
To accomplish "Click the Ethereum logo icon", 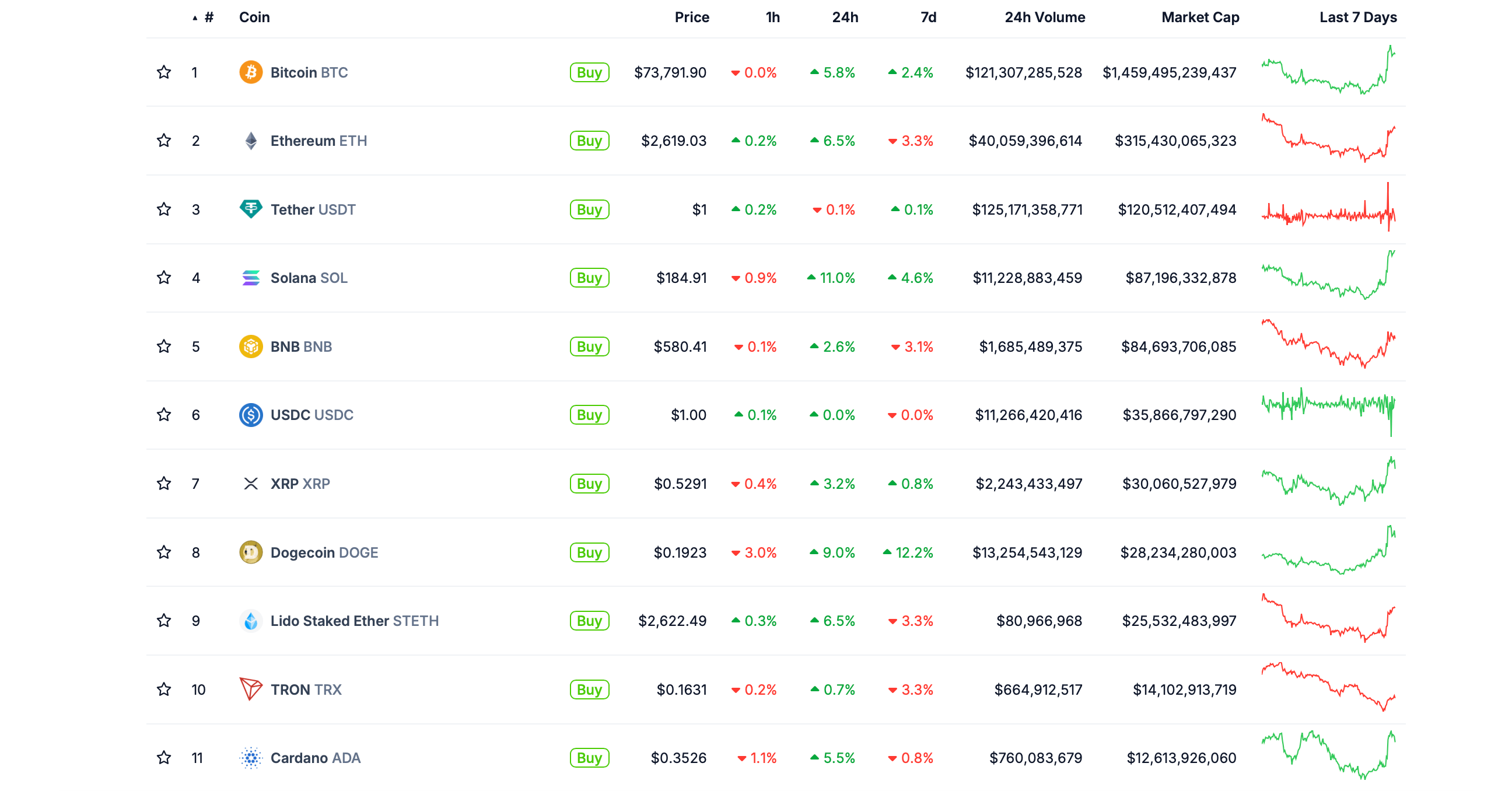I will (x=251, y=141).
